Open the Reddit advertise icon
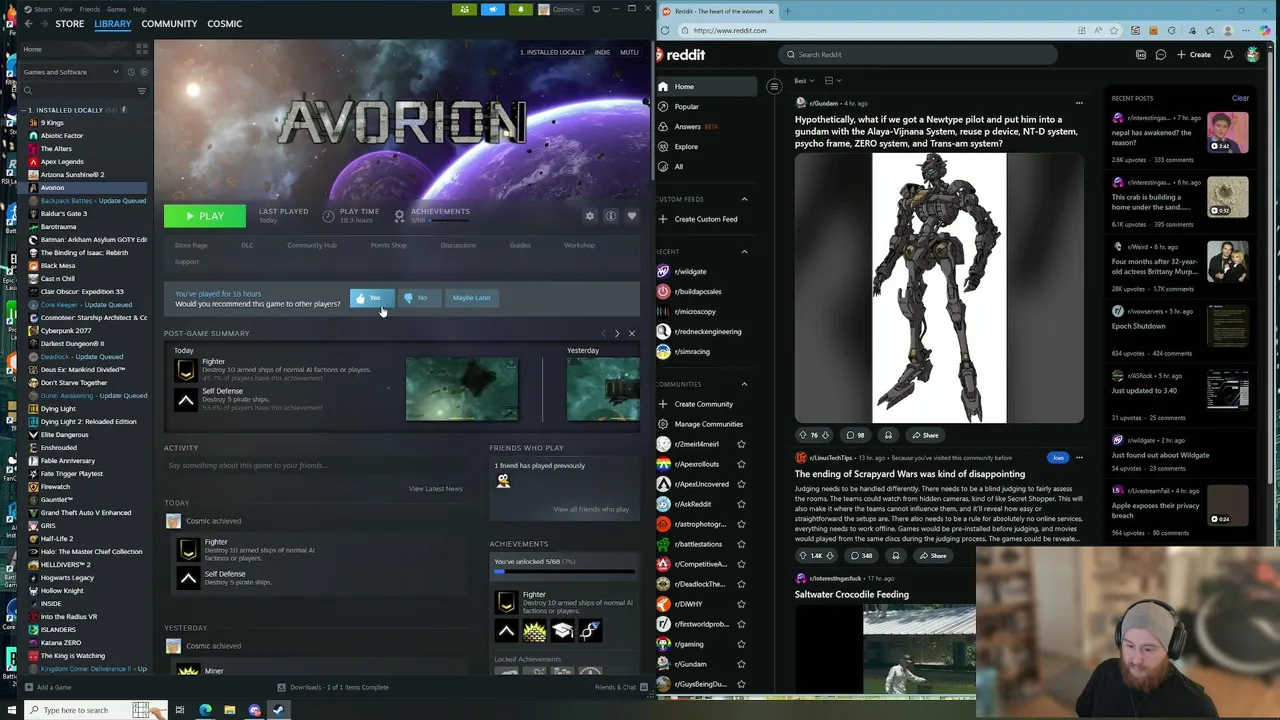The height and width of the screenshot is (720, 1280). point(1141,55)
